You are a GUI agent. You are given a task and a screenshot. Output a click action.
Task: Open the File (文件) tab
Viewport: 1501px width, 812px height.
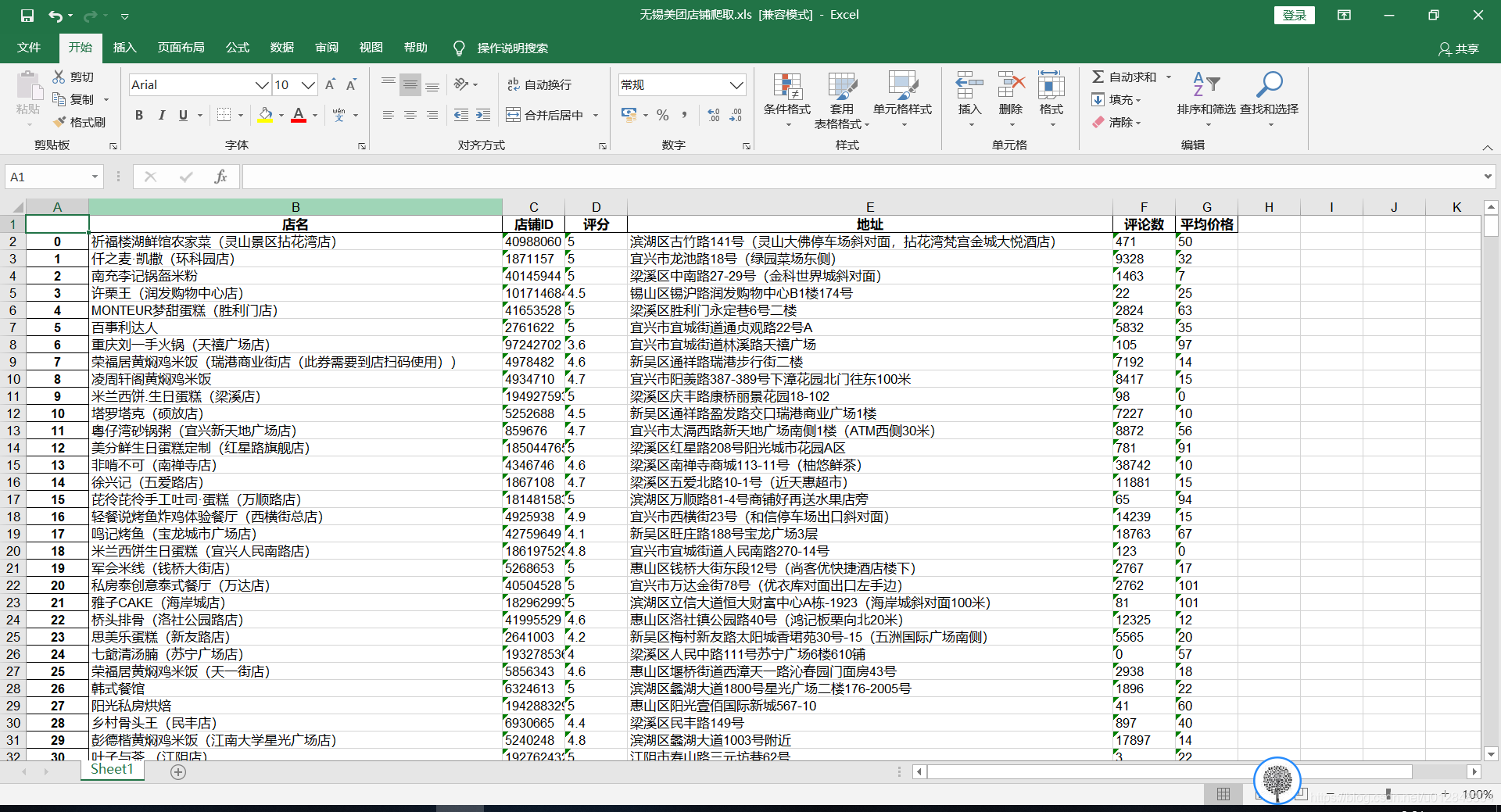[x=29, y=48]
